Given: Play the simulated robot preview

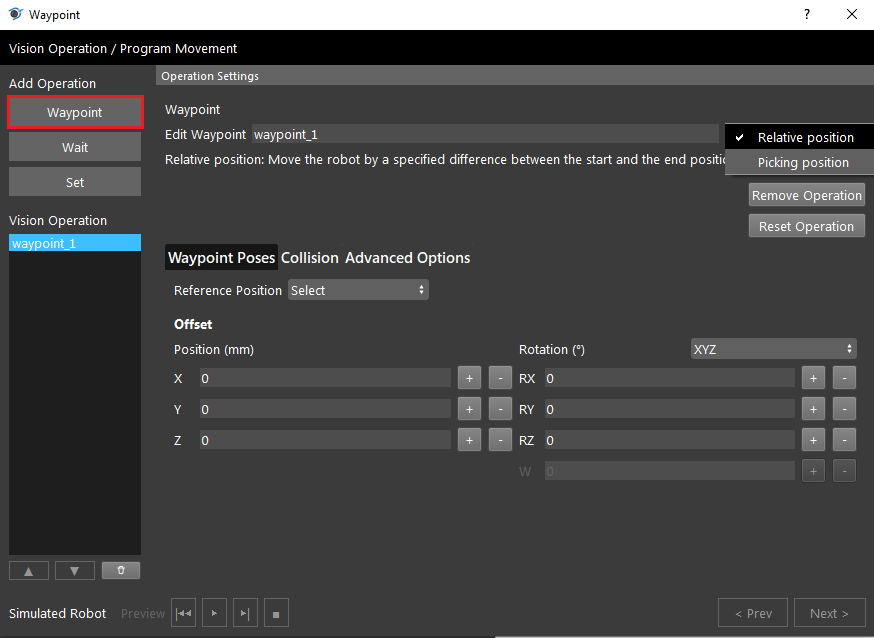Looking at the screenshot, I should pyautogui.click(x=215, y=613).
